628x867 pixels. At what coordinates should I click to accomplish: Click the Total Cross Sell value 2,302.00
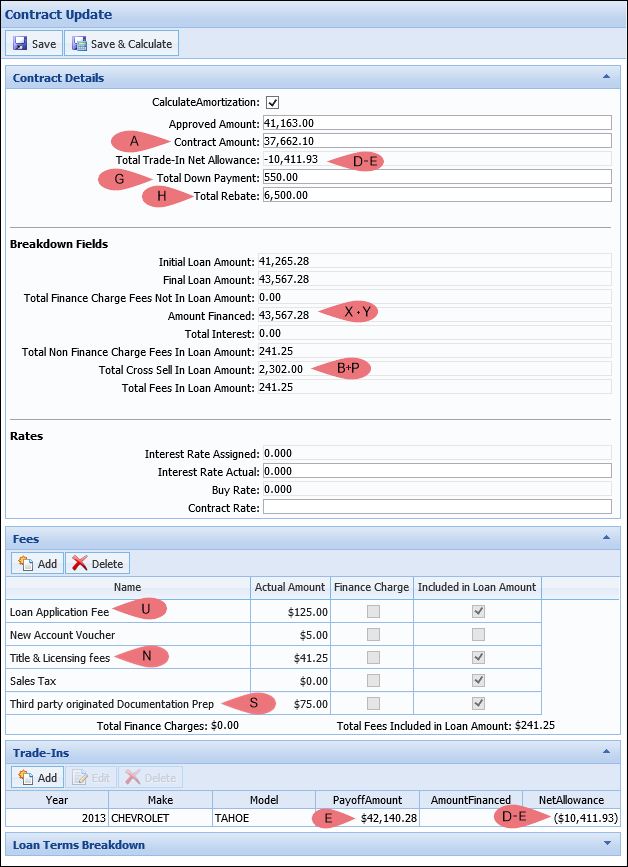pos(281,369)
